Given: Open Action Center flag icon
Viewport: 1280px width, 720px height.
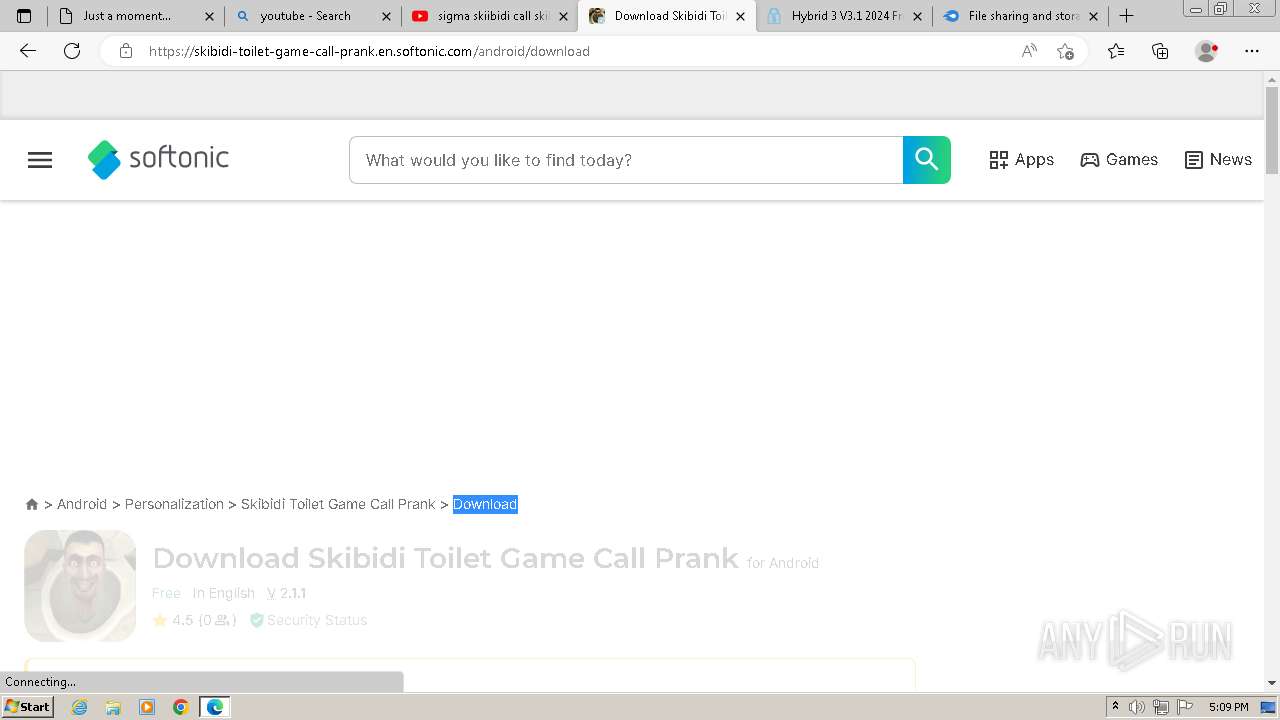Looking at the screenshot, I should [x=1184, y=707].
